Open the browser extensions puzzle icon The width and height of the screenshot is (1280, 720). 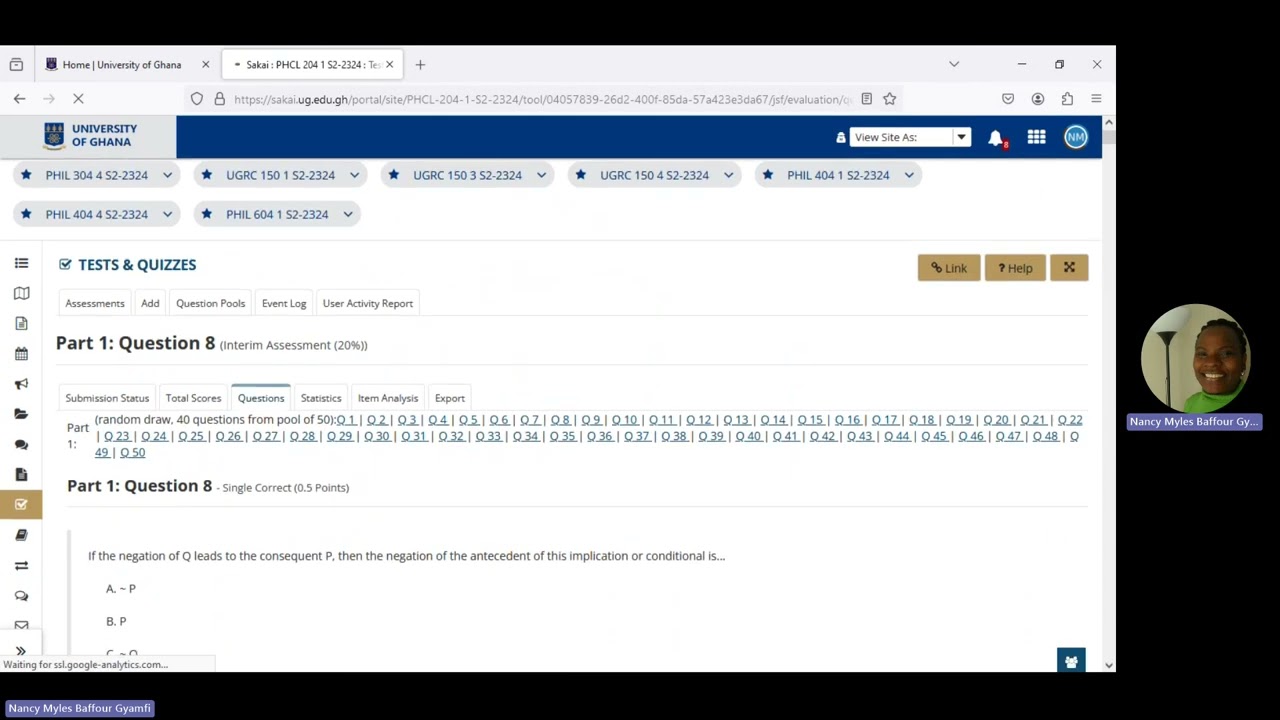(x=1067, y=99)
